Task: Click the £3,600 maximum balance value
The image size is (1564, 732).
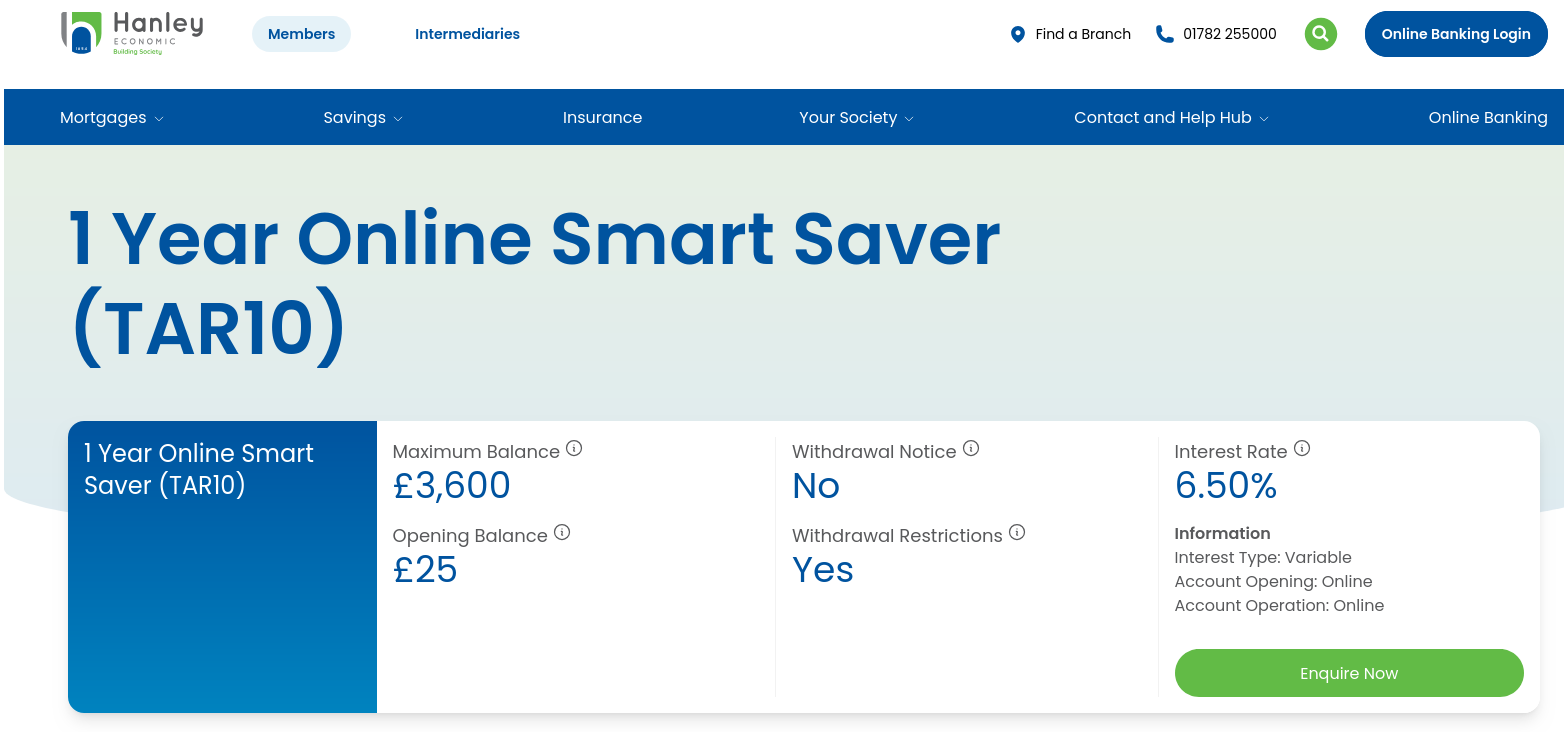Action: (452, 486)
